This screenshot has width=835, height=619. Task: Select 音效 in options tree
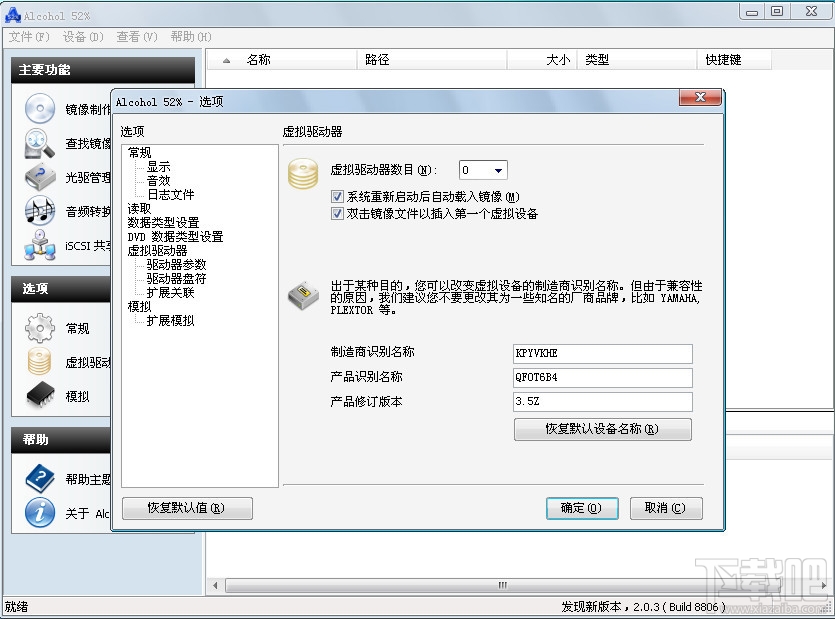pos(159,181)
